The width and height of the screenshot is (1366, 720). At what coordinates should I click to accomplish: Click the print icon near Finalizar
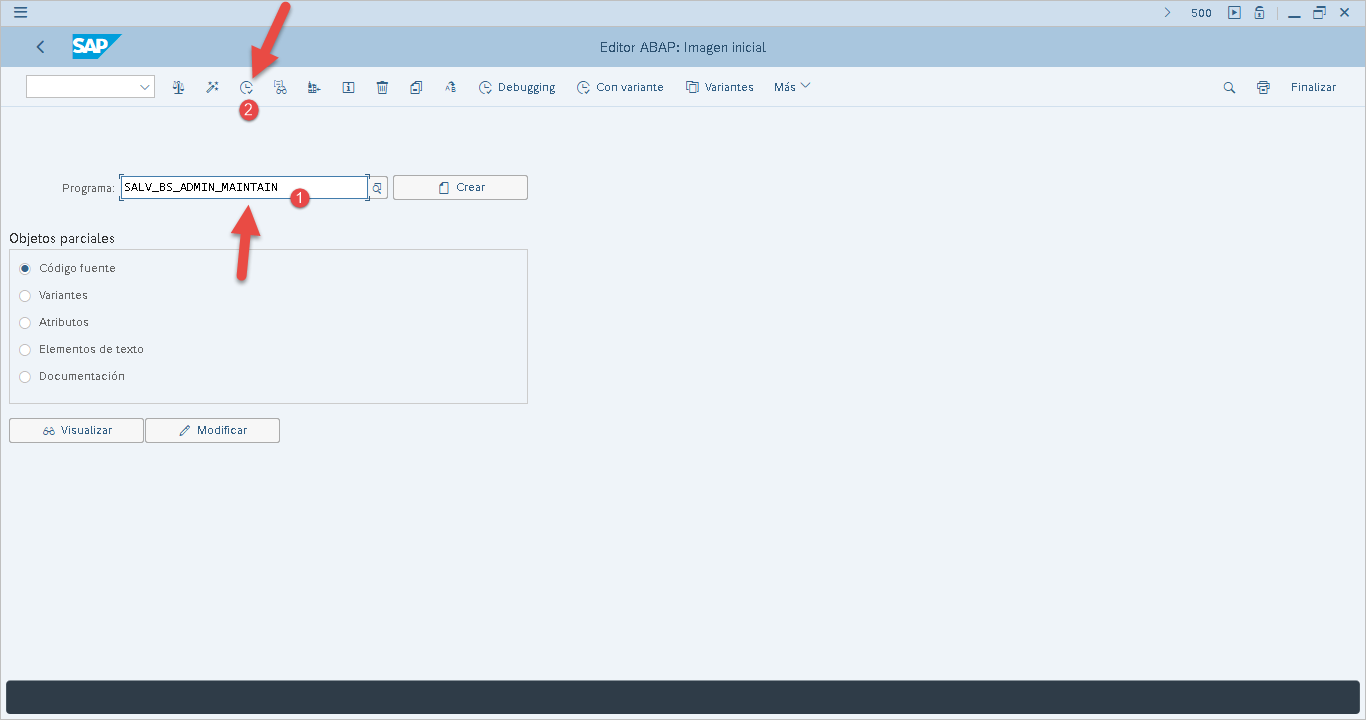(1262, 87)
